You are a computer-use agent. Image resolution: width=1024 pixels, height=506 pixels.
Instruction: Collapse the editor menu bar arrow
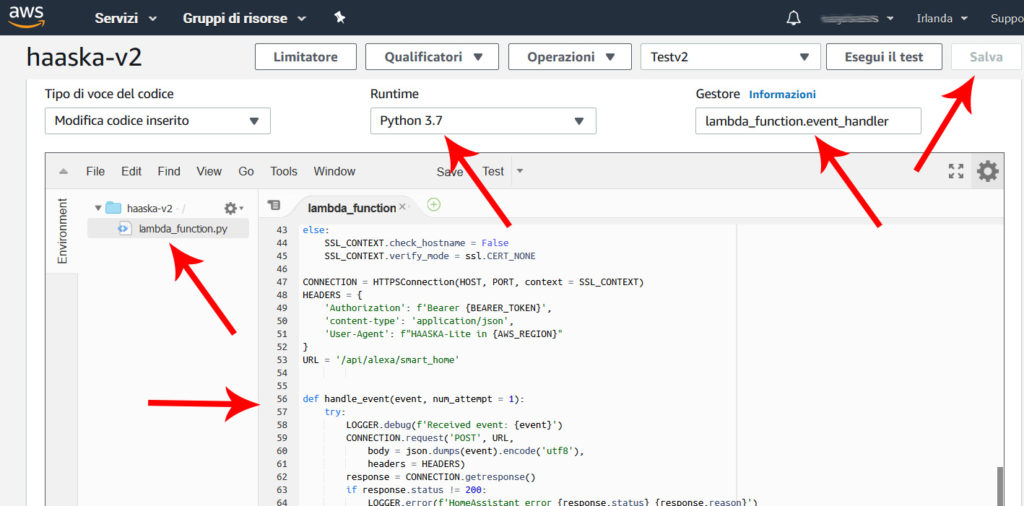pyautogui.click(x=63, y=172)
